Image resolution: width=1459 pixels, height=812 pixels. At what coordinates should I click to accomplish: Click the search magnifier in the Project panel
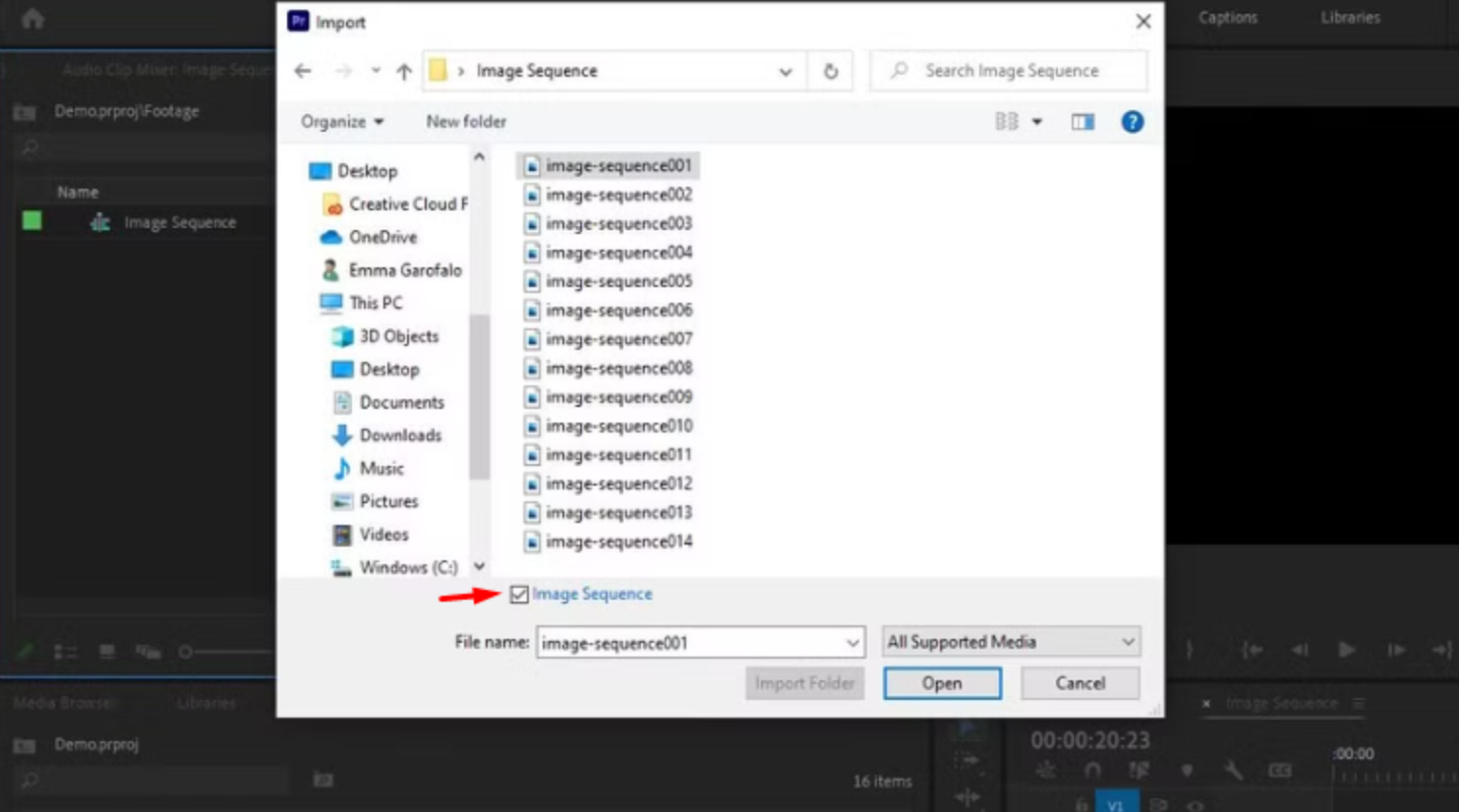[28, 147]
